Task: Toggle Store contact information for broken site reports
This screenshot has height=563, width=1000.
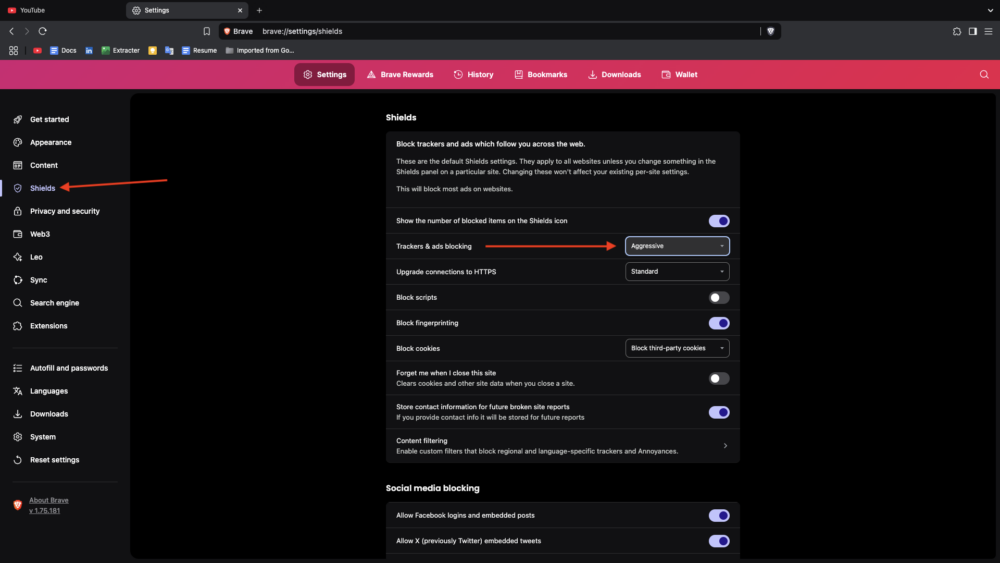Action: [719, 412]
